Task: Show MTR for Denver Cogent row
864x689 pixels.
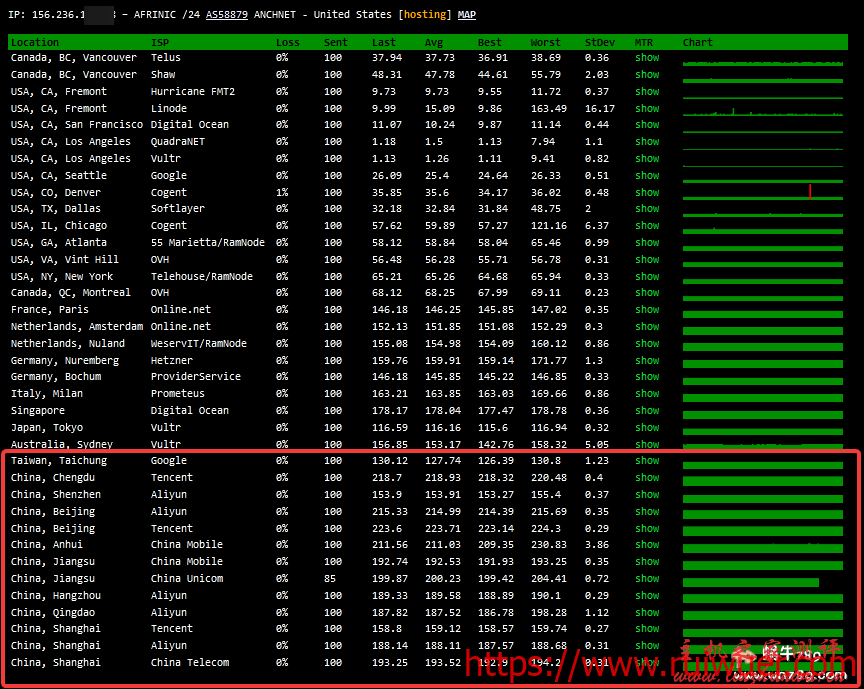Action: (x=647, y=192)
